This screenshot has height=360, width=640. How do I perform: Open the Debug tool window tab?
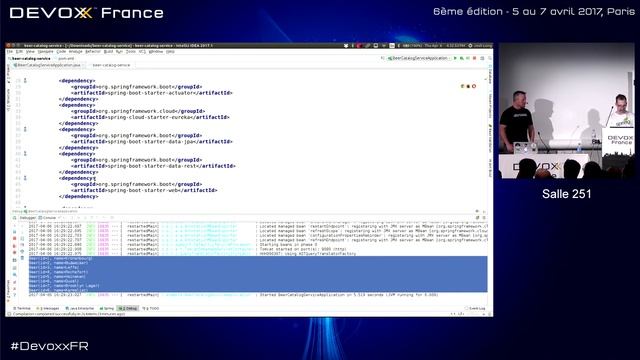128,308
